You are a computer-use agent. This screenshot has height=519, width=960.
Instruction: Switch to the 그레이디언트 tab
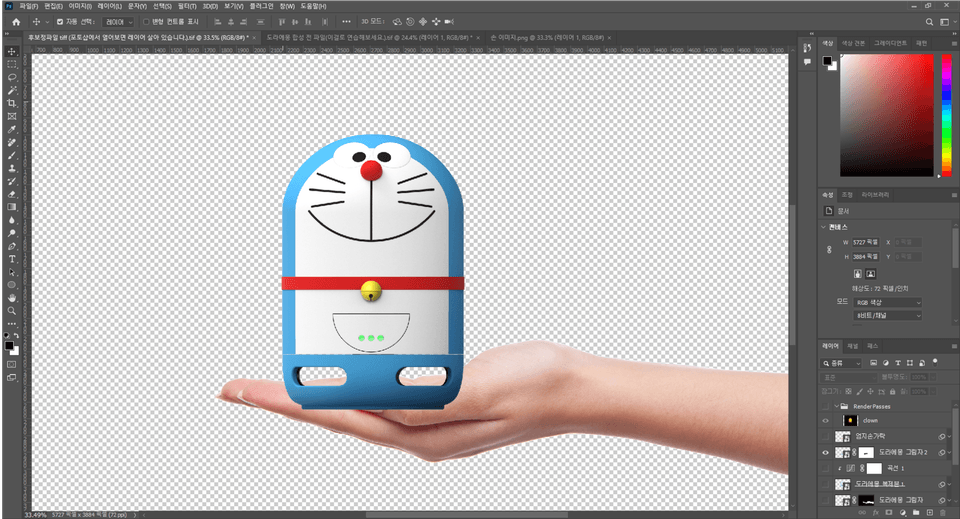pos(890,43)
